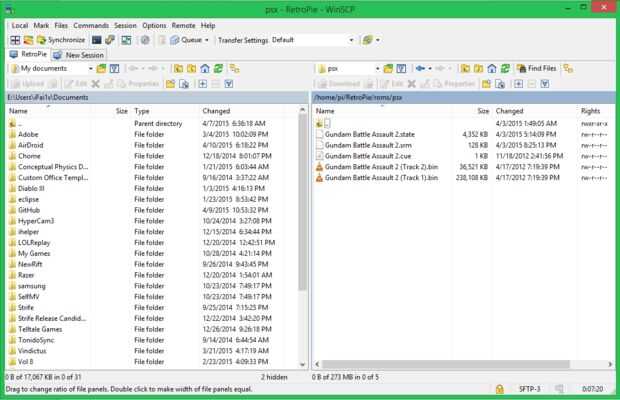Click local panel Open Directory icon

click(101, 68)
